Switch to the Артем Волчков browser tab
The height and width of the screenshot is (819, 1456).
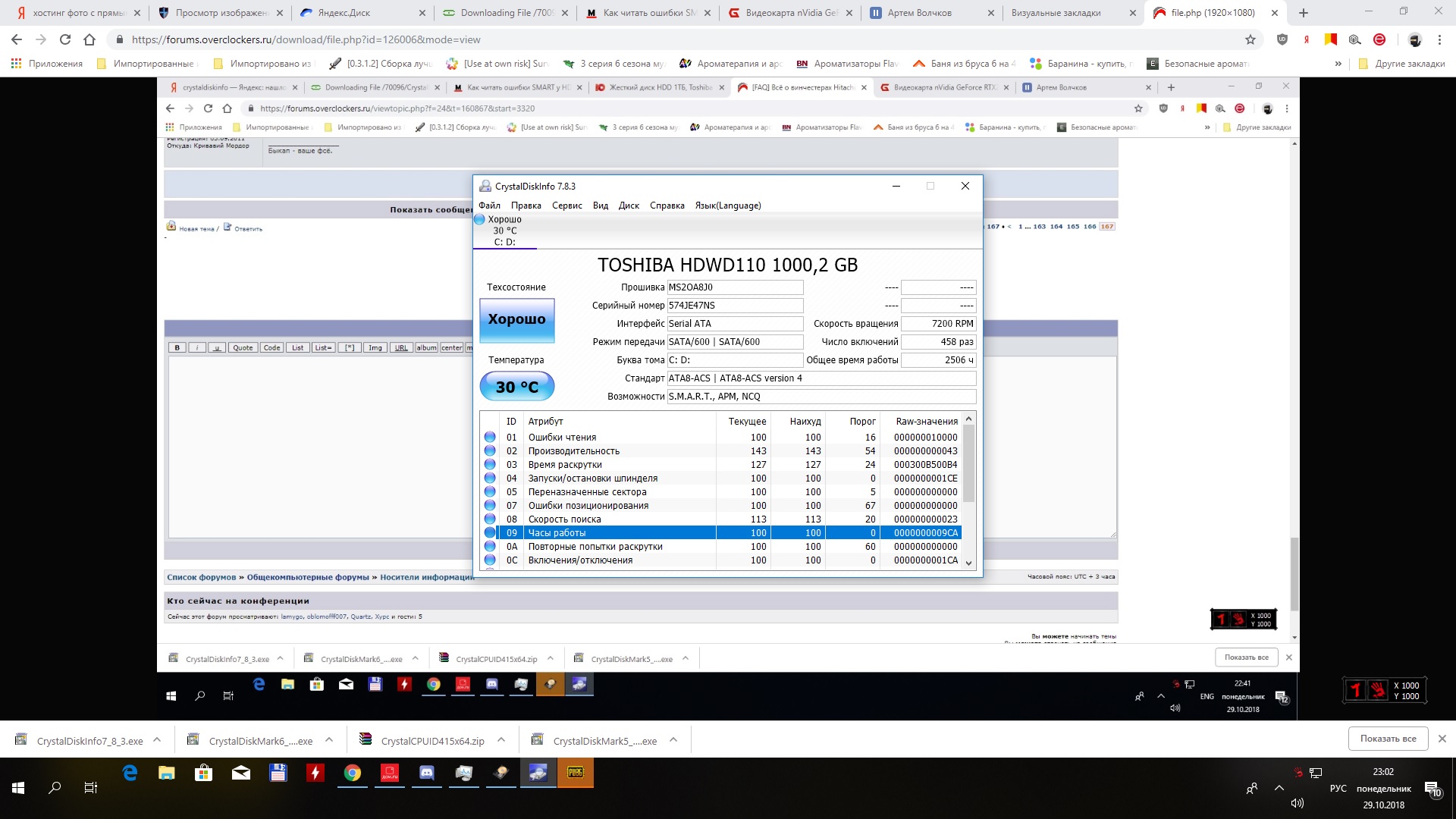click(x=919, y=13)
